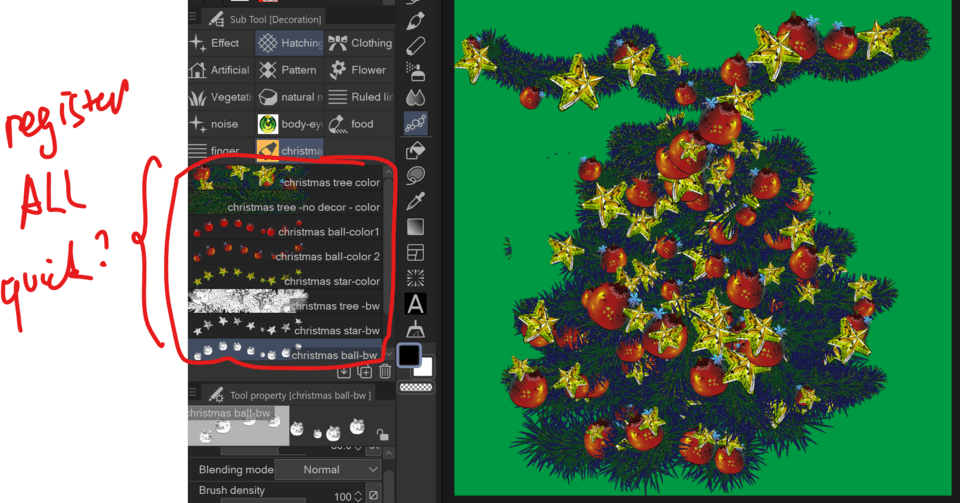Select the Eyedropper tool
960x503 pixels.
[415, 201]
